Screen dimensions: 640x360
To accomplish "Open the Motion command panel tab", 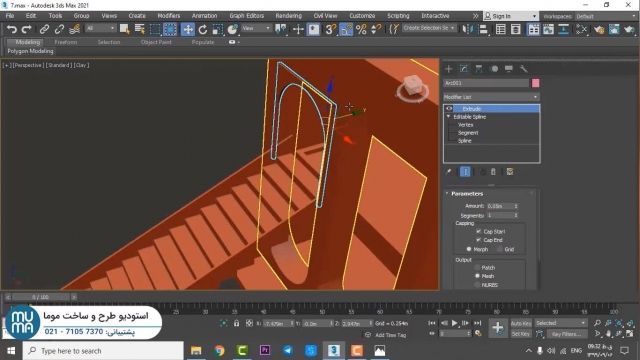I will click(x=494, y=69).
